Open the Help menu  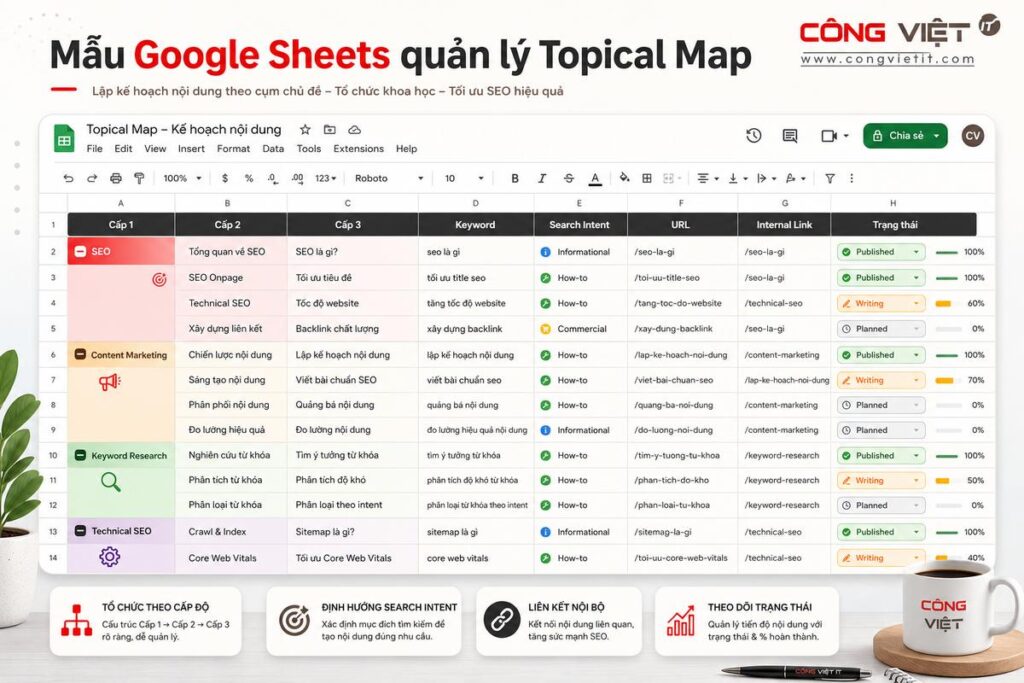[406, 149]
